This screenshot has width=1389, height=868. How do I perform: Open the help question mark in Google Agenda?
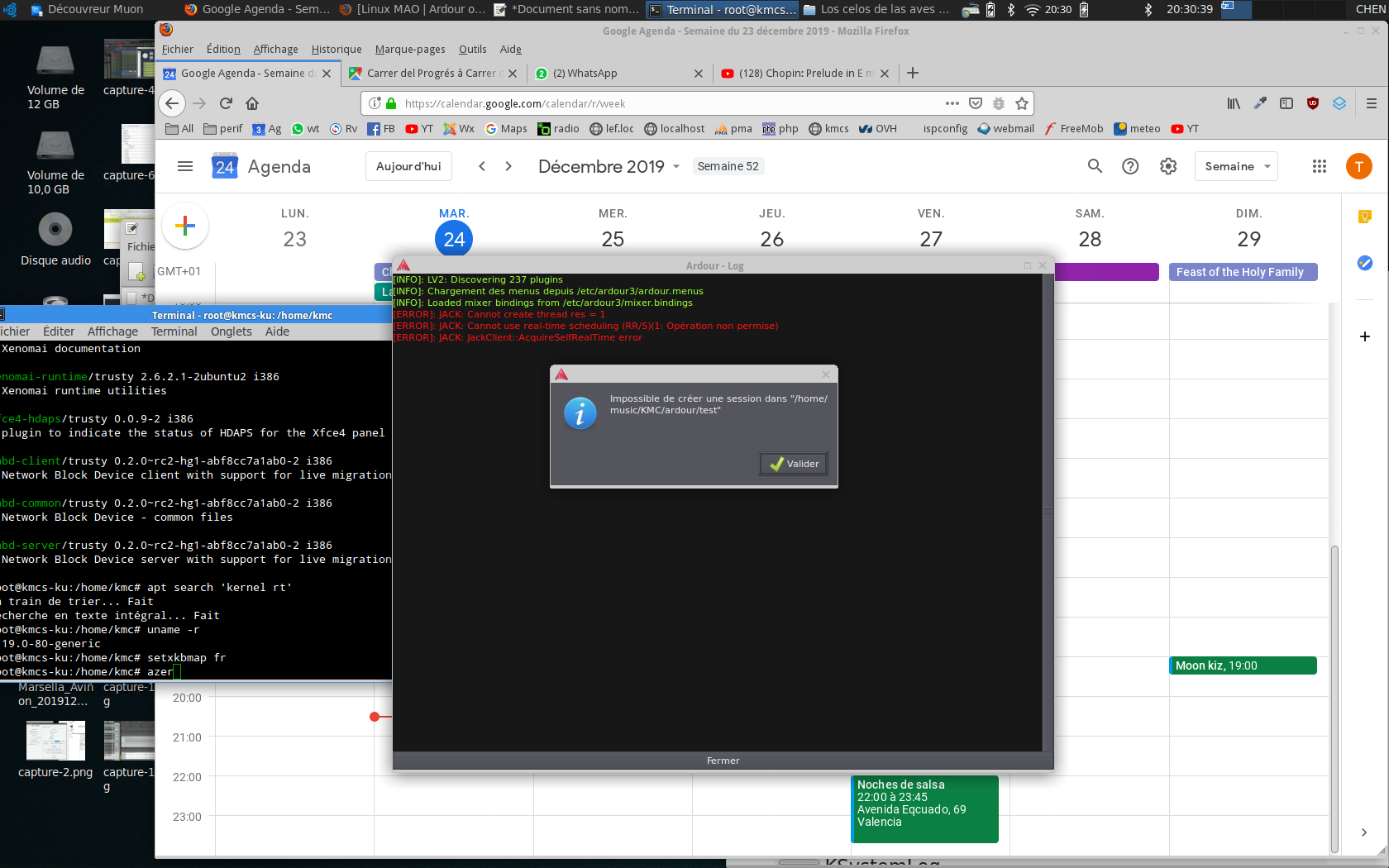[x=1130, y=166]
